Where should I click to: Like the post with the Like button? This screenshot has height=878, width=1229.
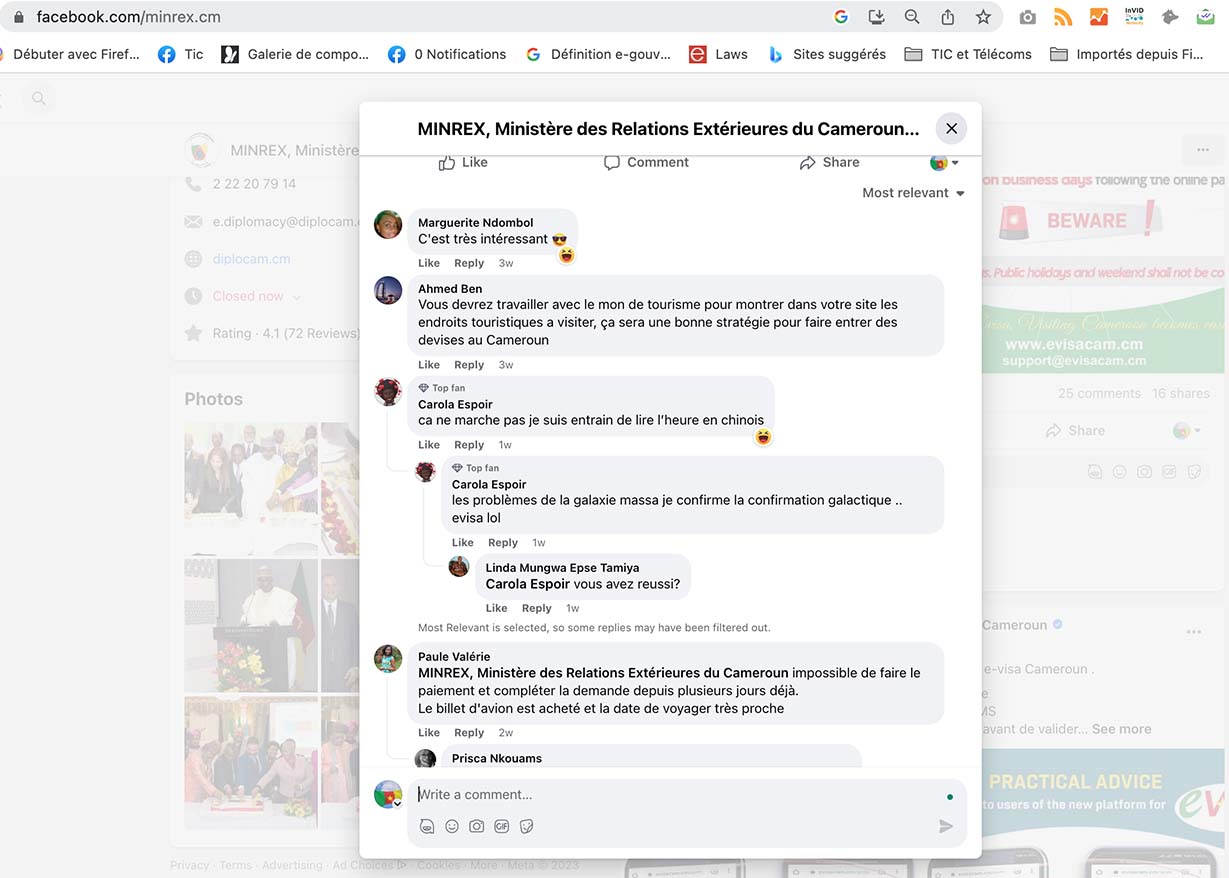(463, 162)
